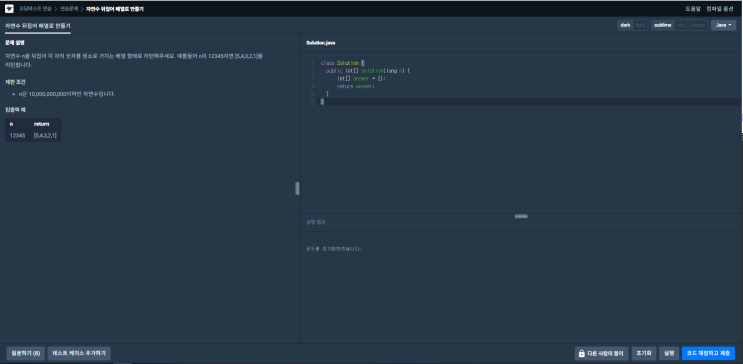Image resolution: width=743 pixels, height=364 pixels.
Task: Click code line with int[] answer
Action: tap(362, 78)
